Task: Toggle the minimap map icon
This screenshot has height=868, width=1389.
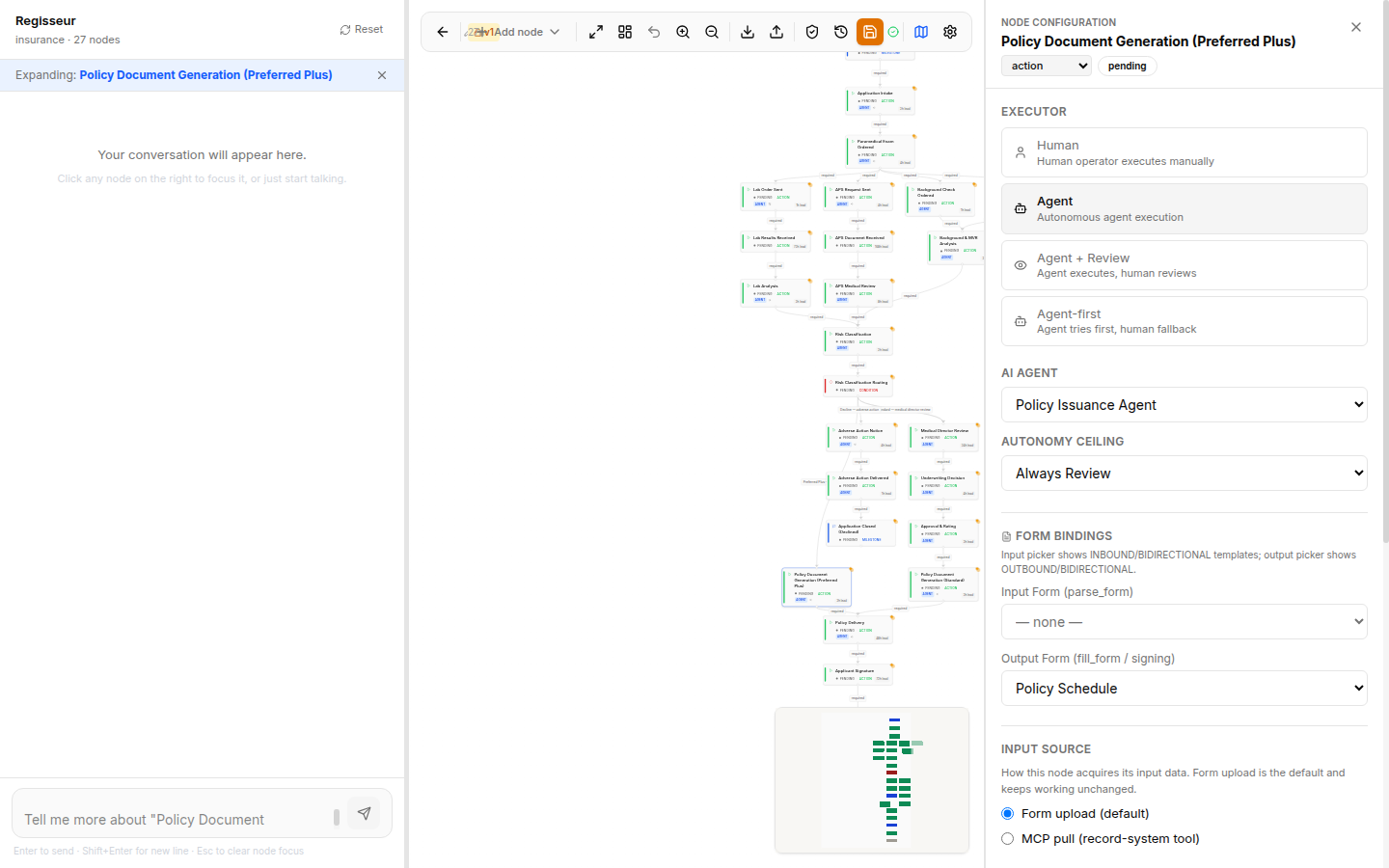Action: [921, 32]
